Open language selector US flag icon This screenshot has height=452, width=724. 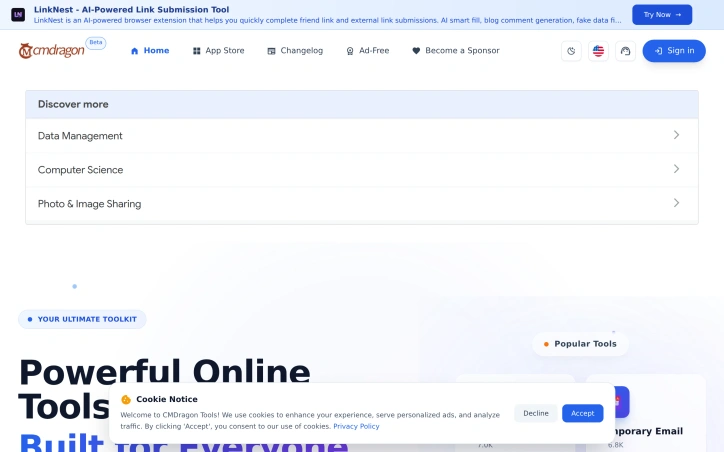pos(598,51)
